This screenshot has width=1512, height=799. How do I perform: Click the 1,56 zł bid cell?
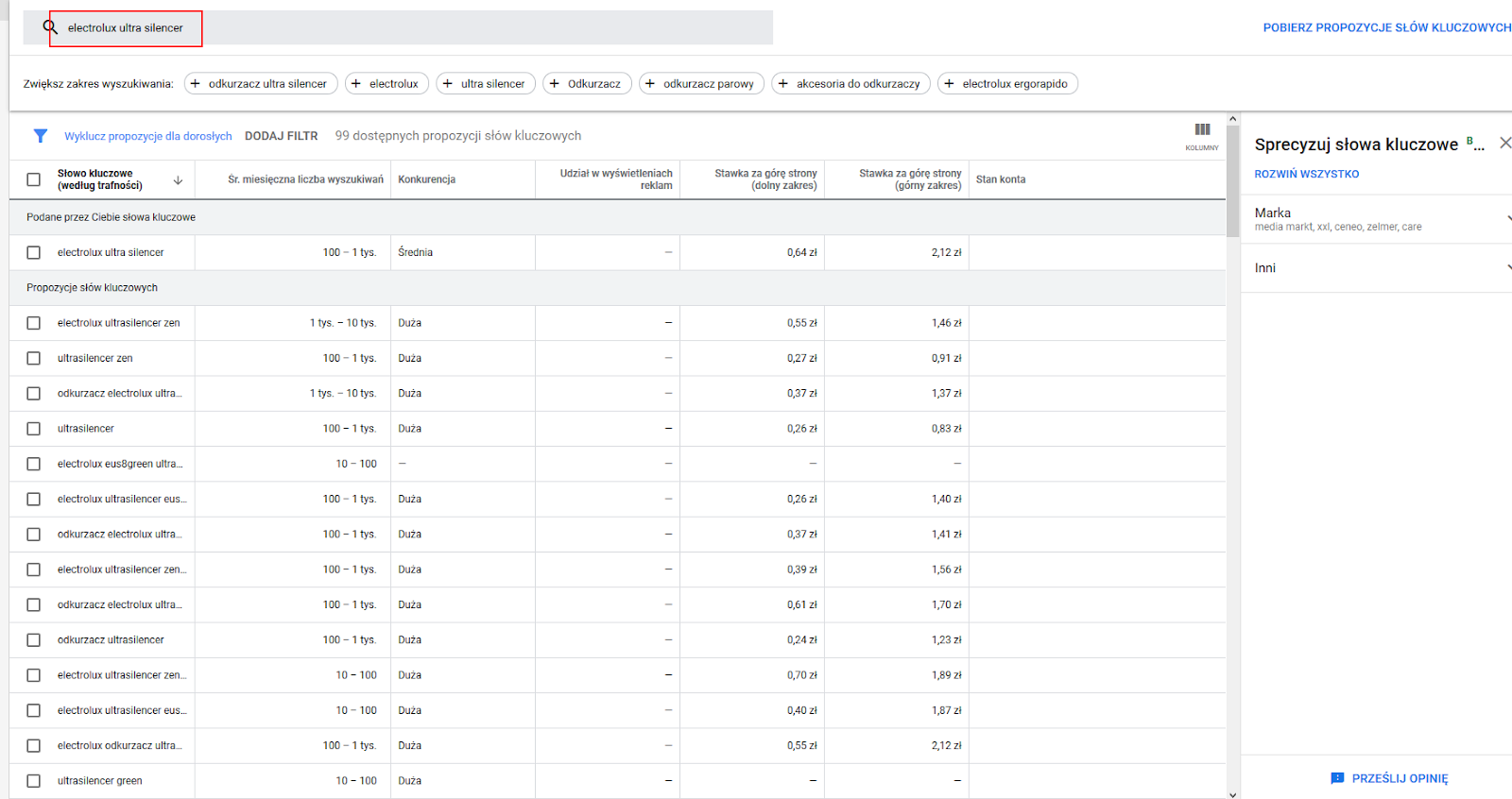(947, 569)
